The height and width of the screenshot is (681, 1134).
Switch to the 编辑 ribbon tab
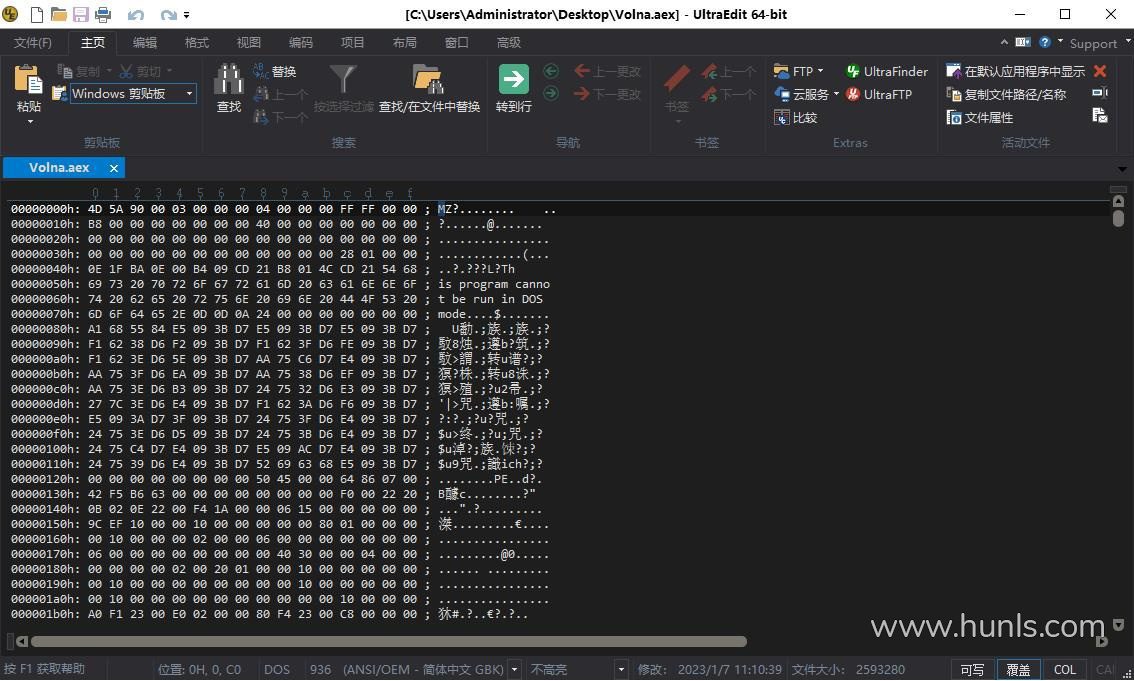145,43
